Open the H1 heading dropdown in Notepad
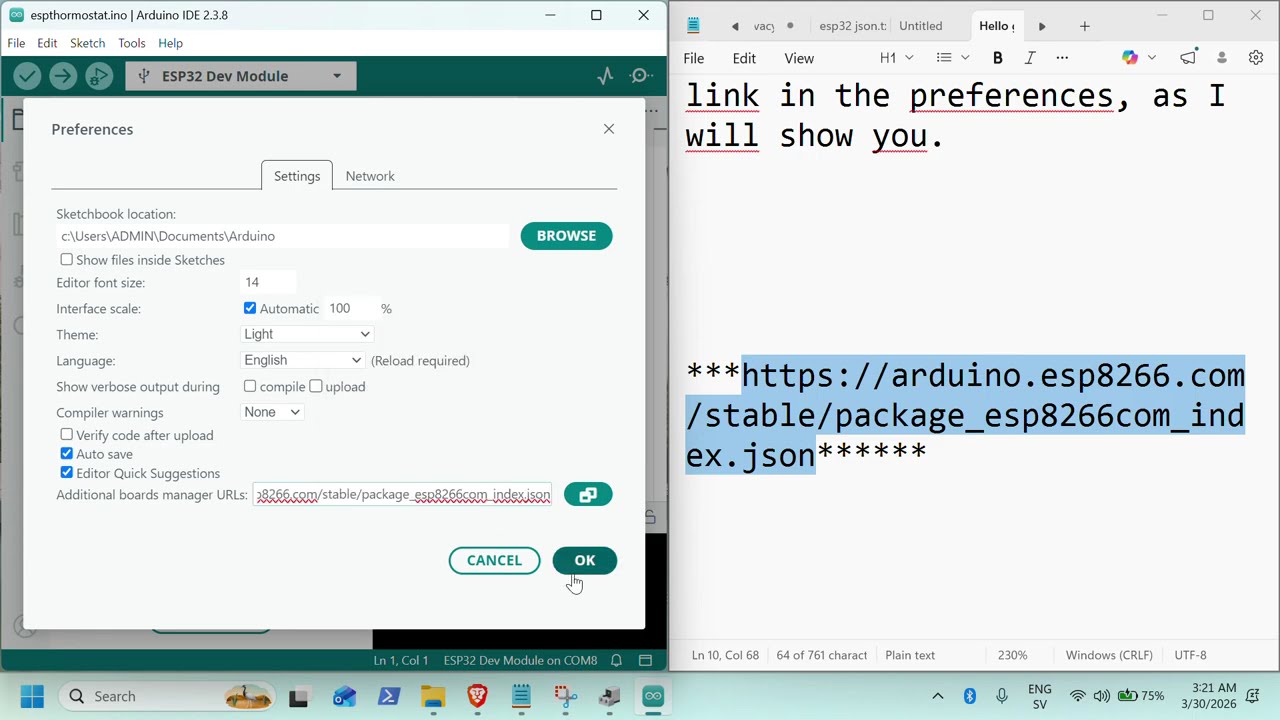This screenshot has width=1280, height=720. [x=896, y=58]
